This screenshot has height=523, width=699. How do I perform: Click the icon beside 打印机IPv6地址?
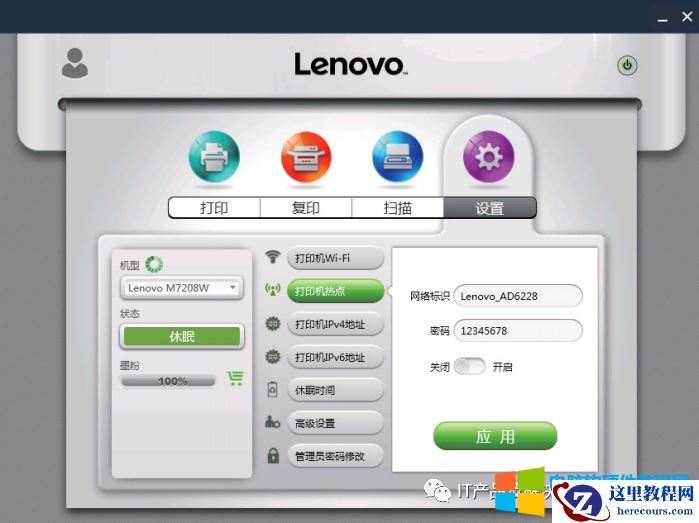273,356
